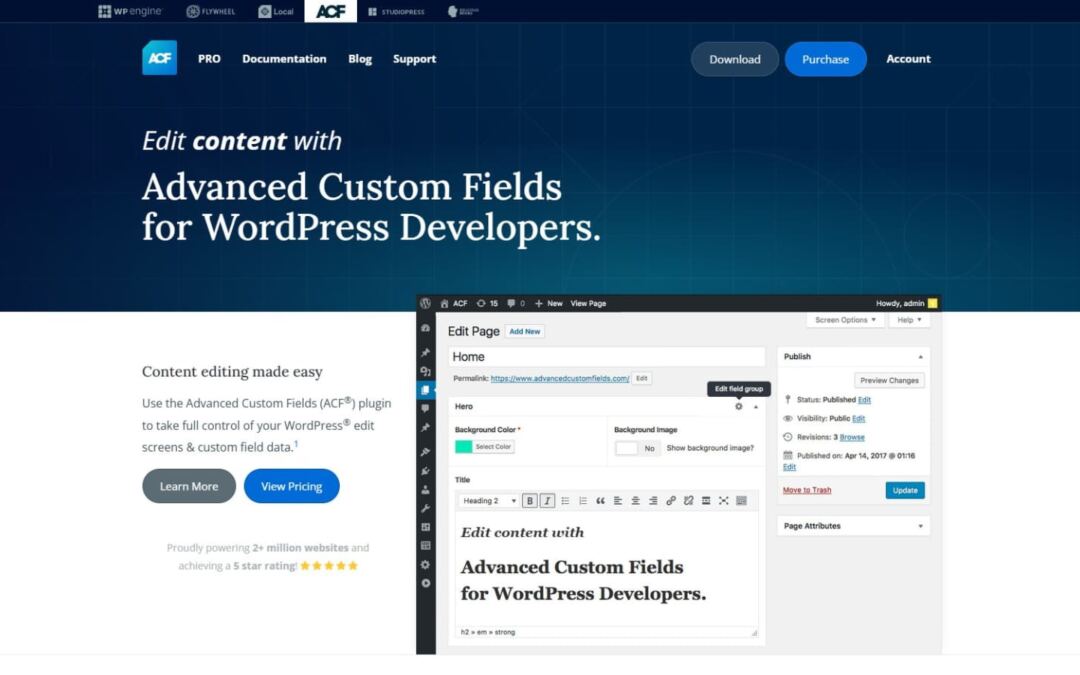Open the Documentation menu in the site navigation
Viewport: 1080px width, 675px height.
[x=284, y=59]
